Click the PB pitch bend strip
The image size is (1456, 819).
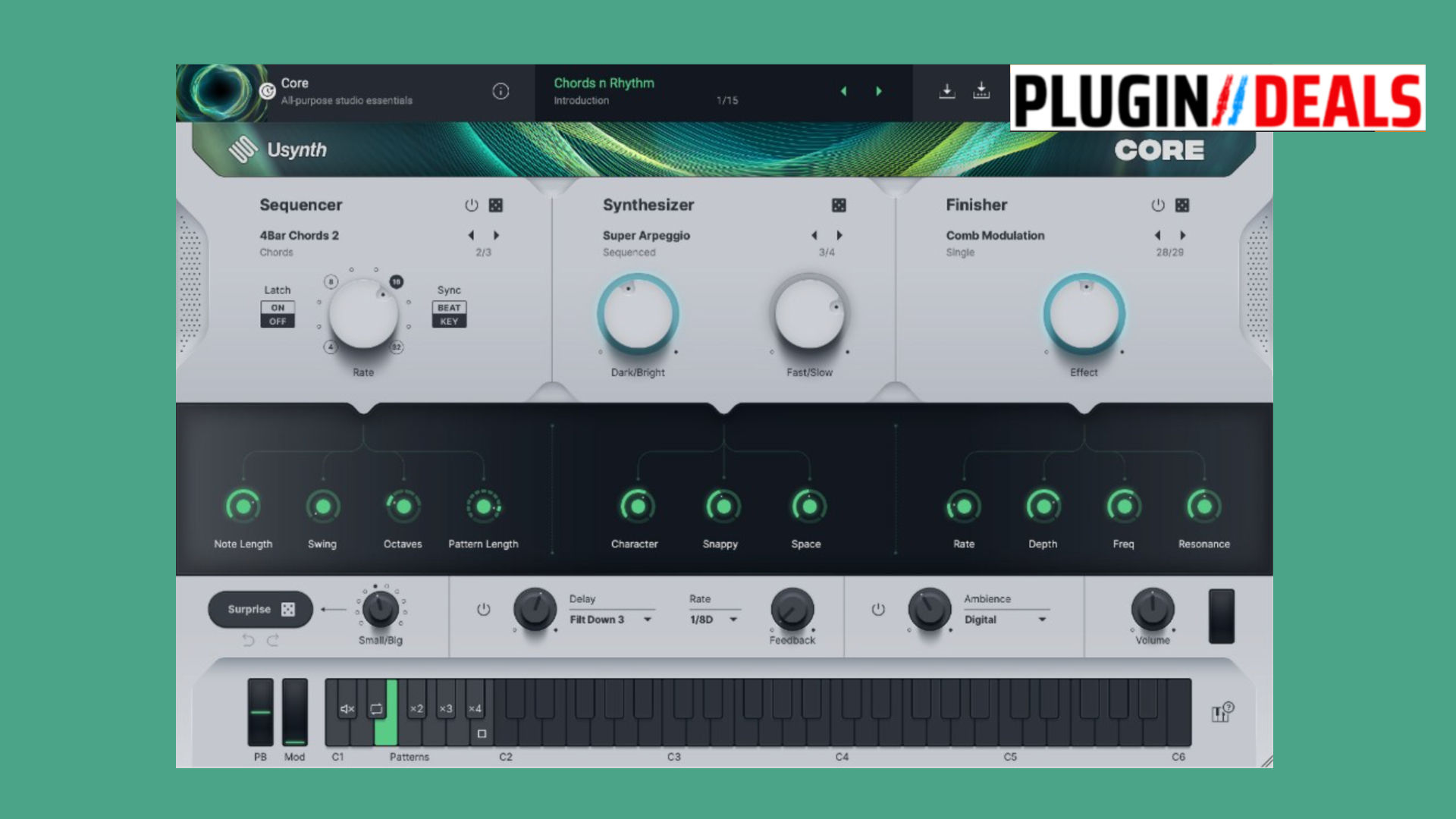point(260,713)
